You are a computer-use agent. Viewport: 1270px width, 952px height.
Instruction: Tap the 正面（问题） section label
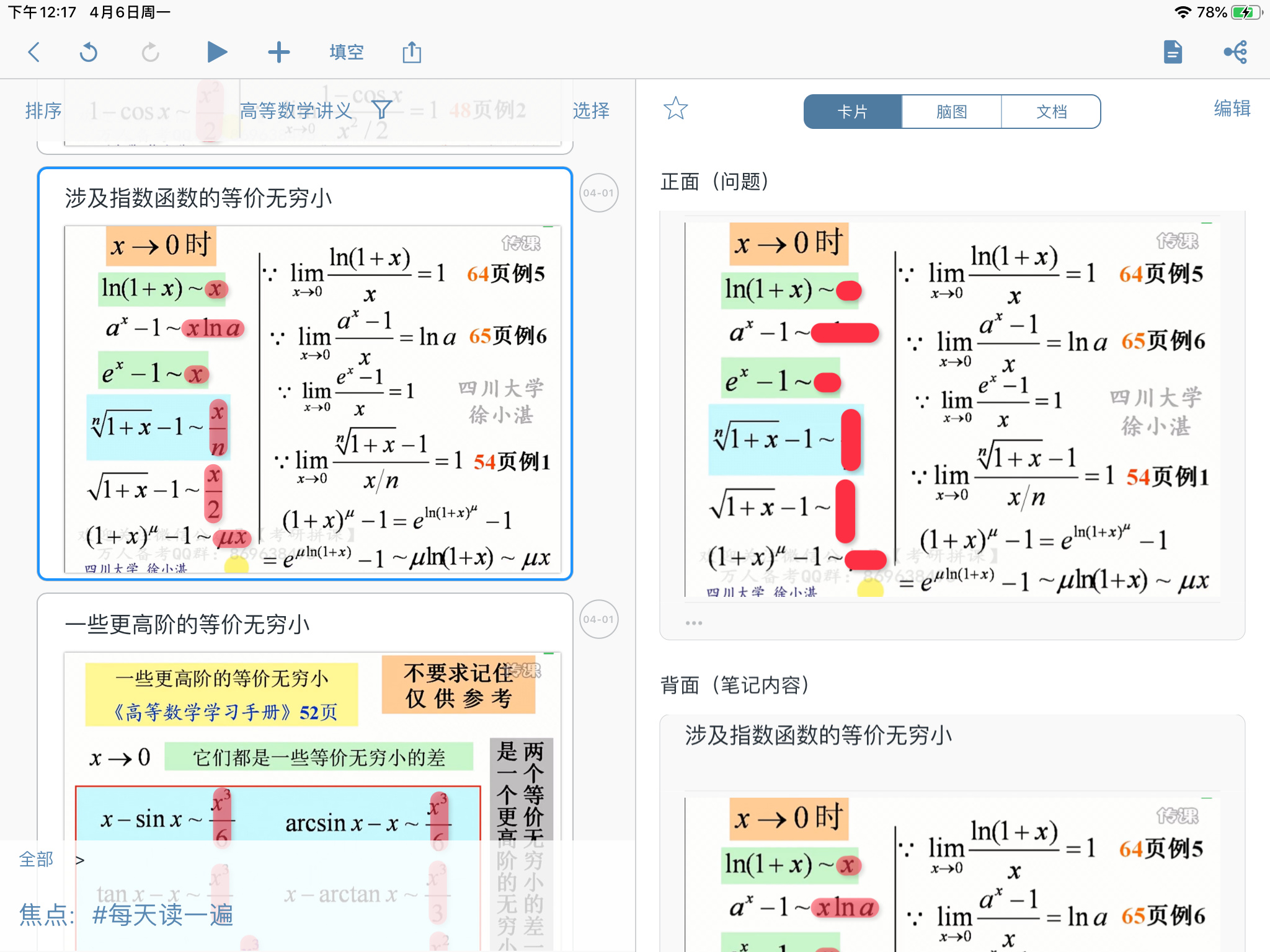[714, 182]
